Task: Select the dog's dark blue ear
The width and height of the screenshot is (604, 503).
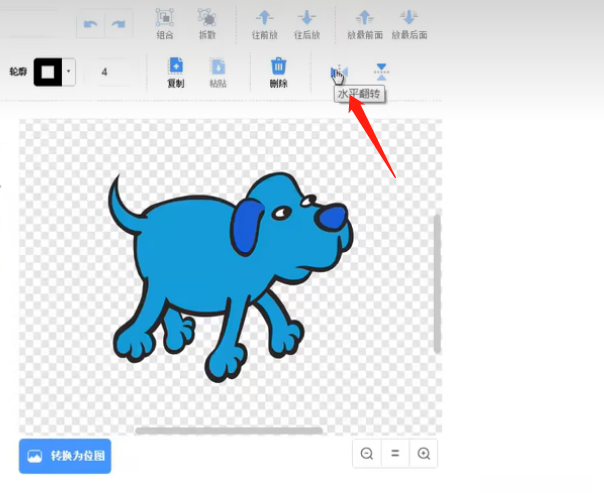Action: point(247,227)
